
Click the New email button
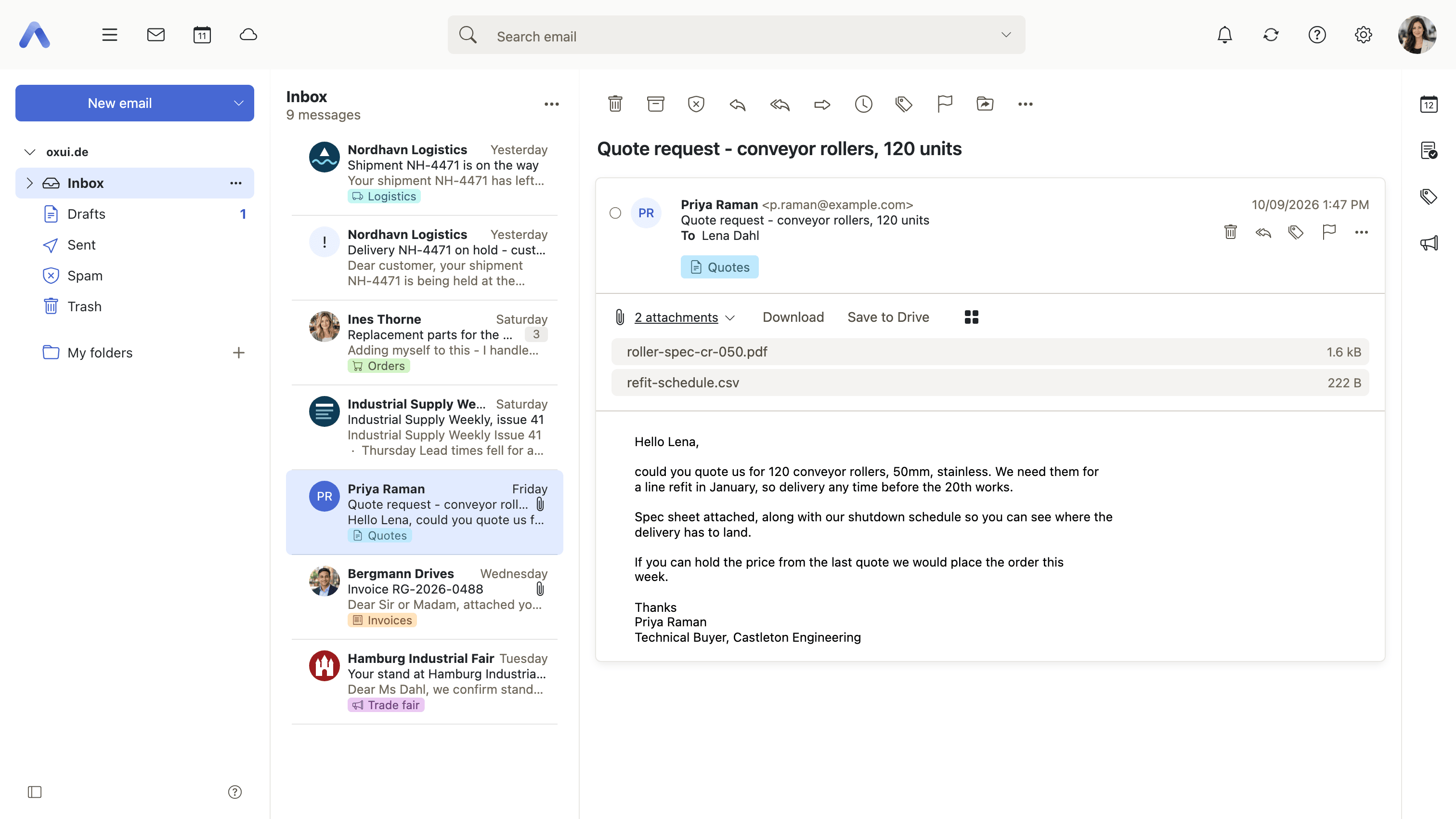point(120,103)
